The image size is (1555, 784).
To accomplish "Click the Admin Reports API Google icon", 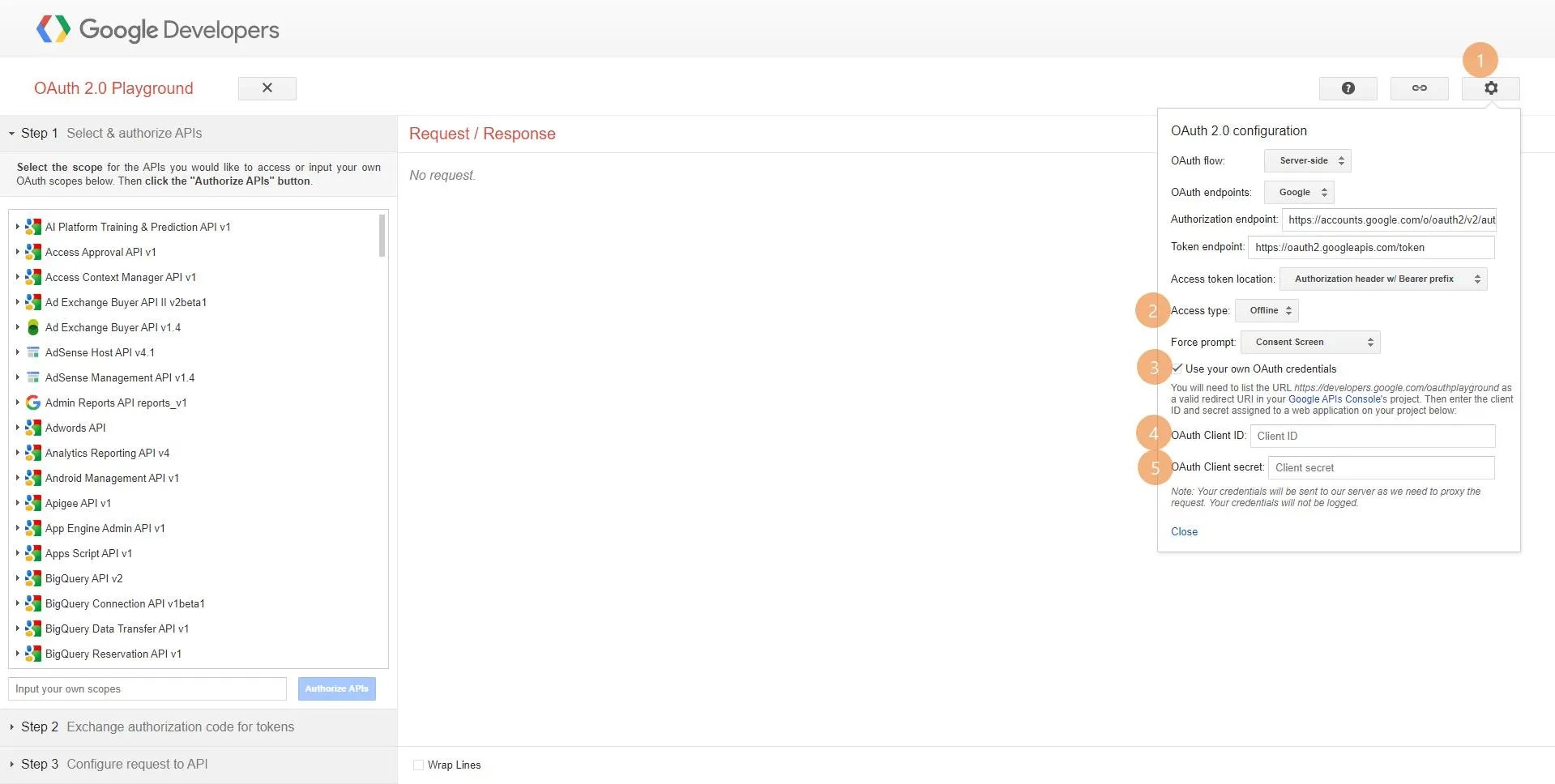I will point(33,403).
